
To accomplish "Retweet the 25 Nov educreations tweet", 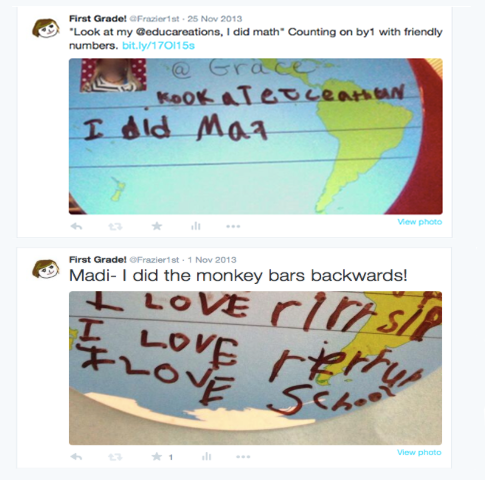I will (115, 227).
